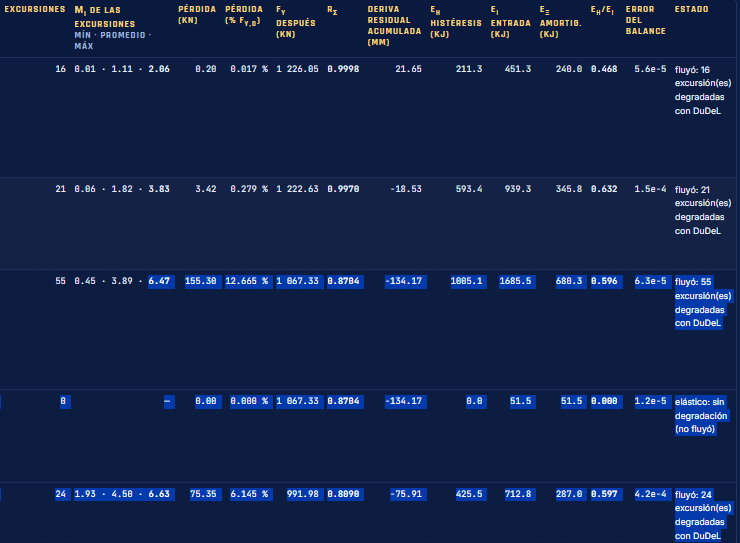Image resolution: width=740 pixels, height=543 pixels.
Task: Select the value 1 226.05
Action: [297, 69]
